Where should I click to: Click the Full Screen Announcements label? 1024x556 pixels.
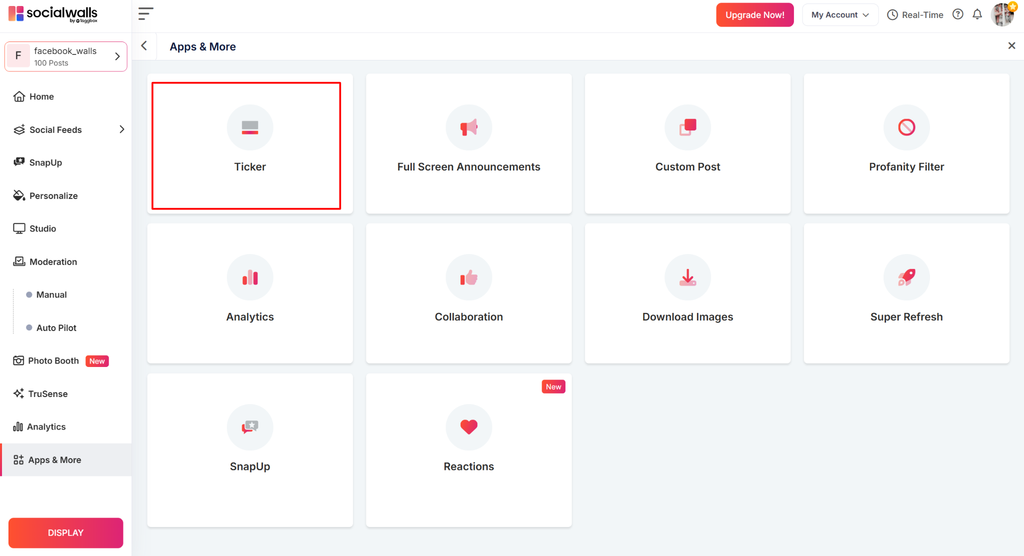(x=469, y=167)
